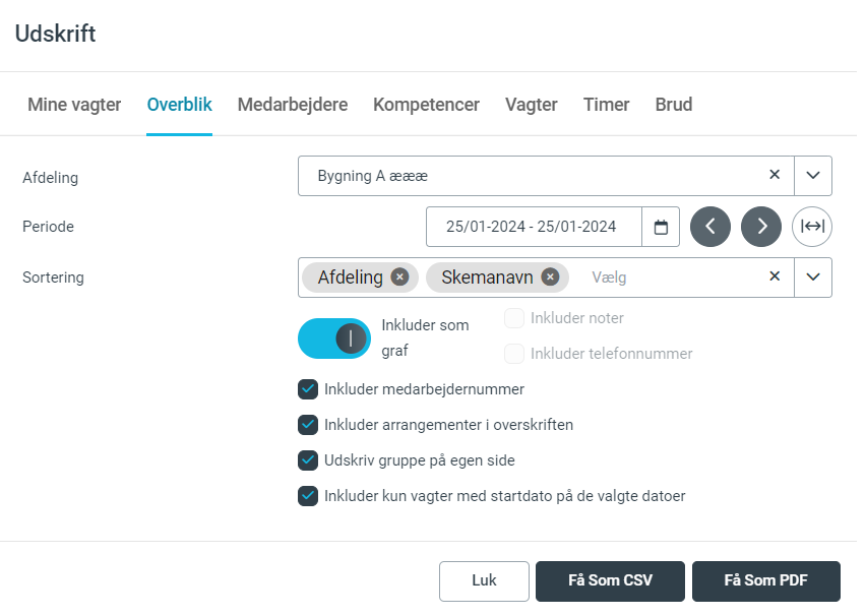
Task: Close the dialog with the Luk button
Action: coord(484,580)
